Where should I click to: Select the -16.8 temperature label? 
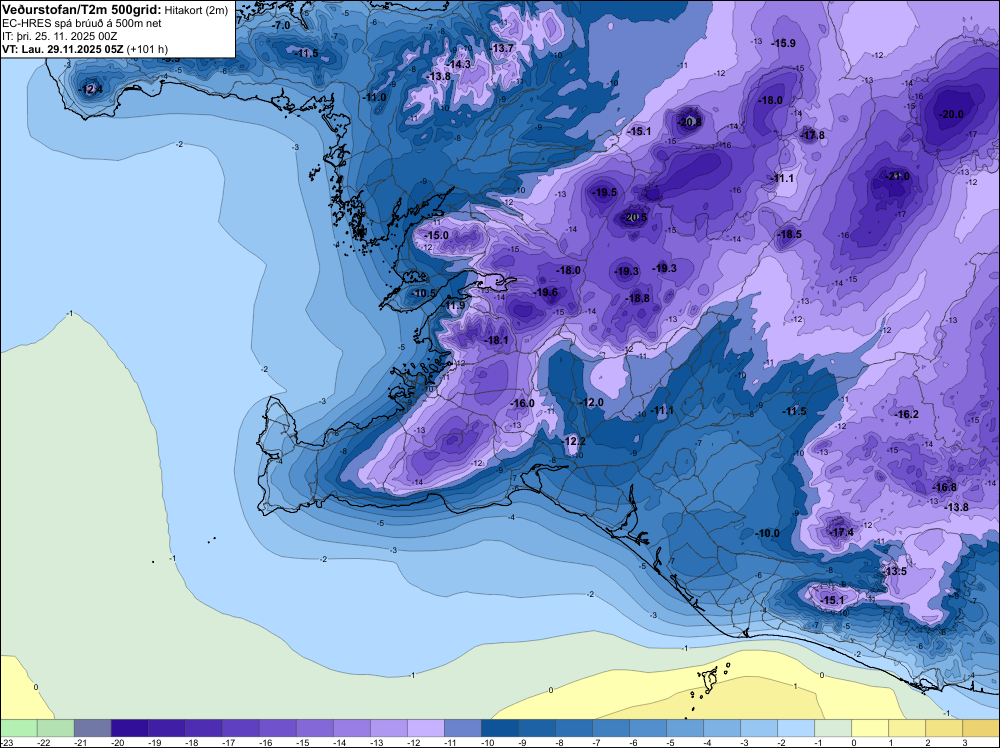coord(945,487)
